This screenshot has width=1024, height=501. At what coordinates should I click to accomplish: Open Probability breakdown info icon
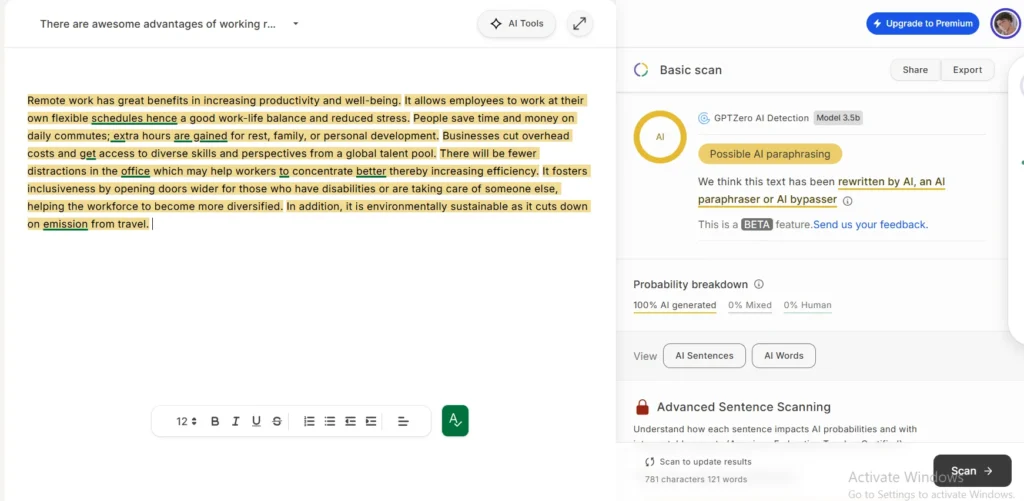[759, 284]
